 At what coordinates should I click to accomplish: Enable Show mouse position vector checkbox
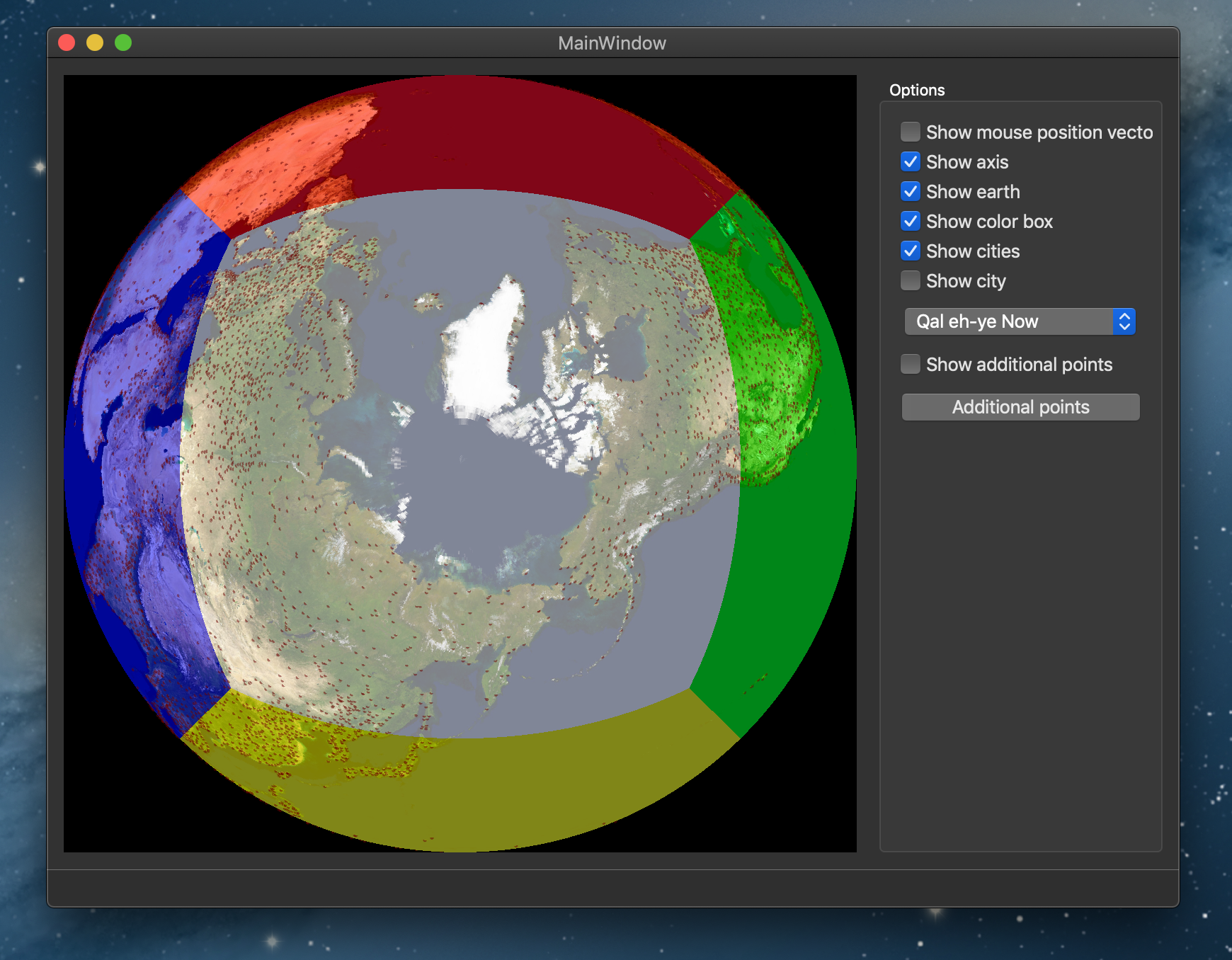[x=911, y=132]
